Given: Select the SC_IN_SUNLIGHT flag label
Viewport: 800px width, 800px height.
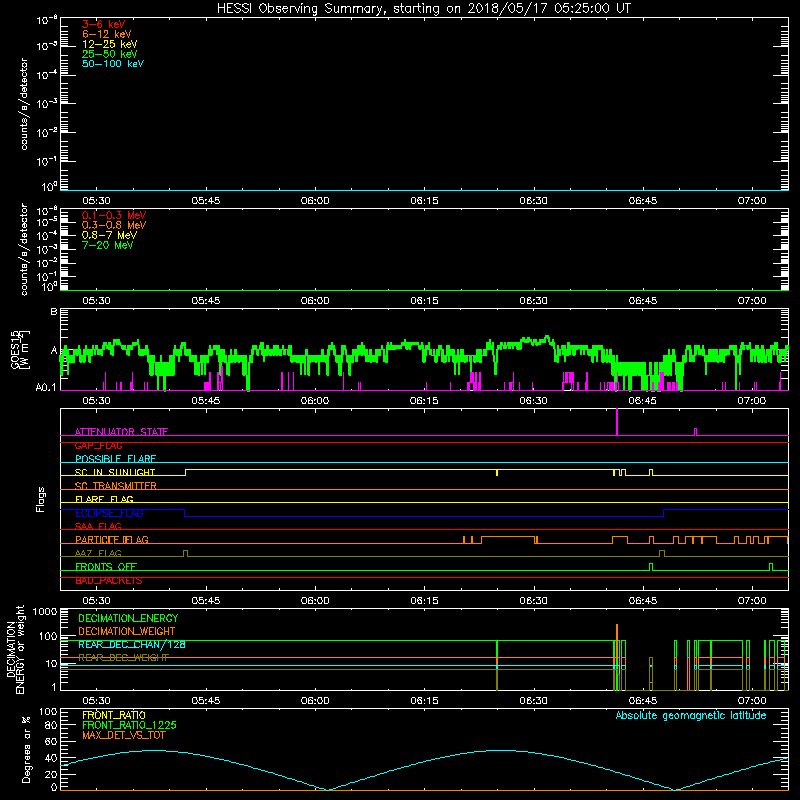Looking at the screenshot, I should pos(115,472).
